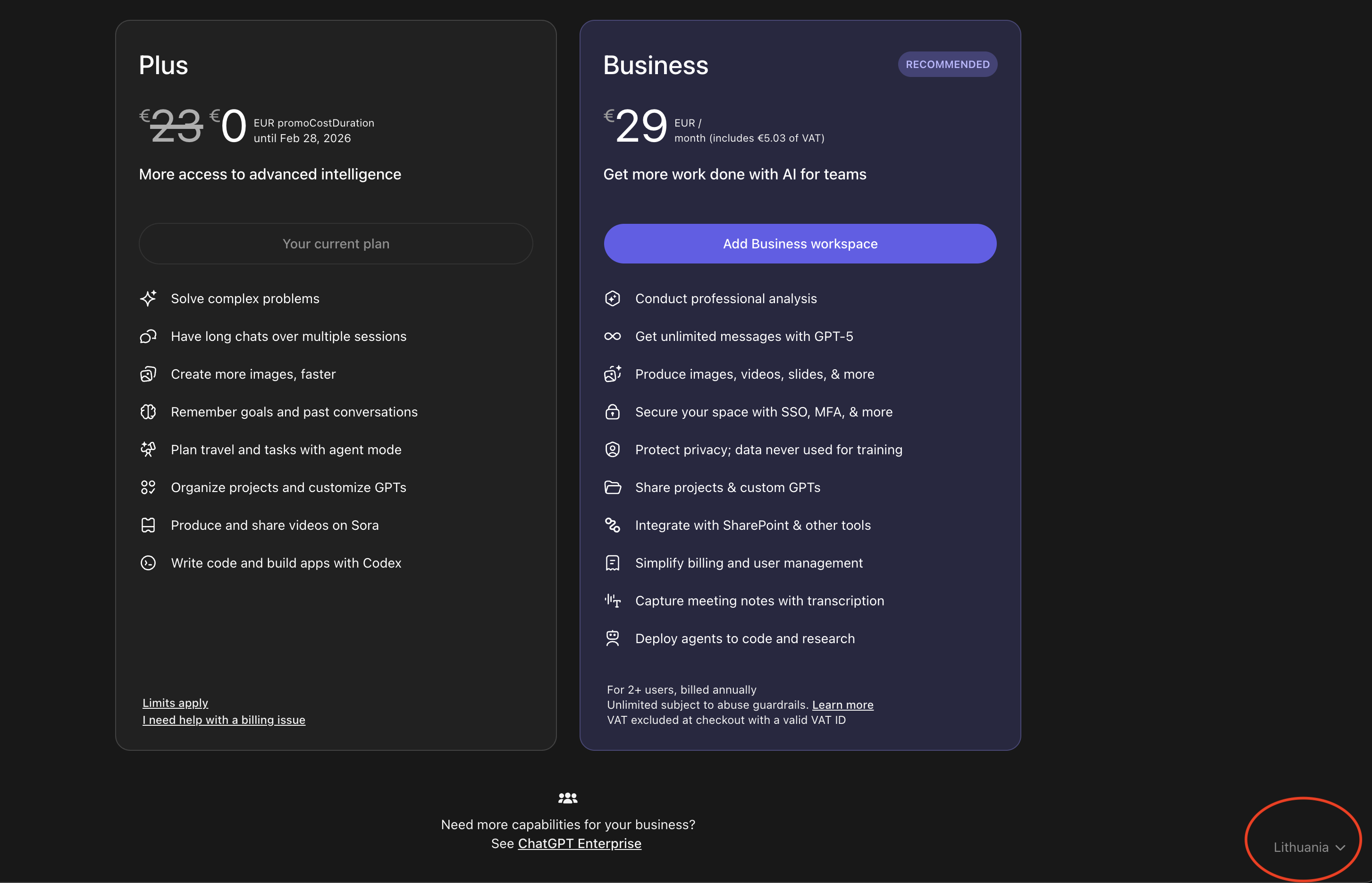The height and width of the screenshot is (883, 1372).
Task: Click the chat bubbles icon beside Have long chats
Action: click(148, 336)
